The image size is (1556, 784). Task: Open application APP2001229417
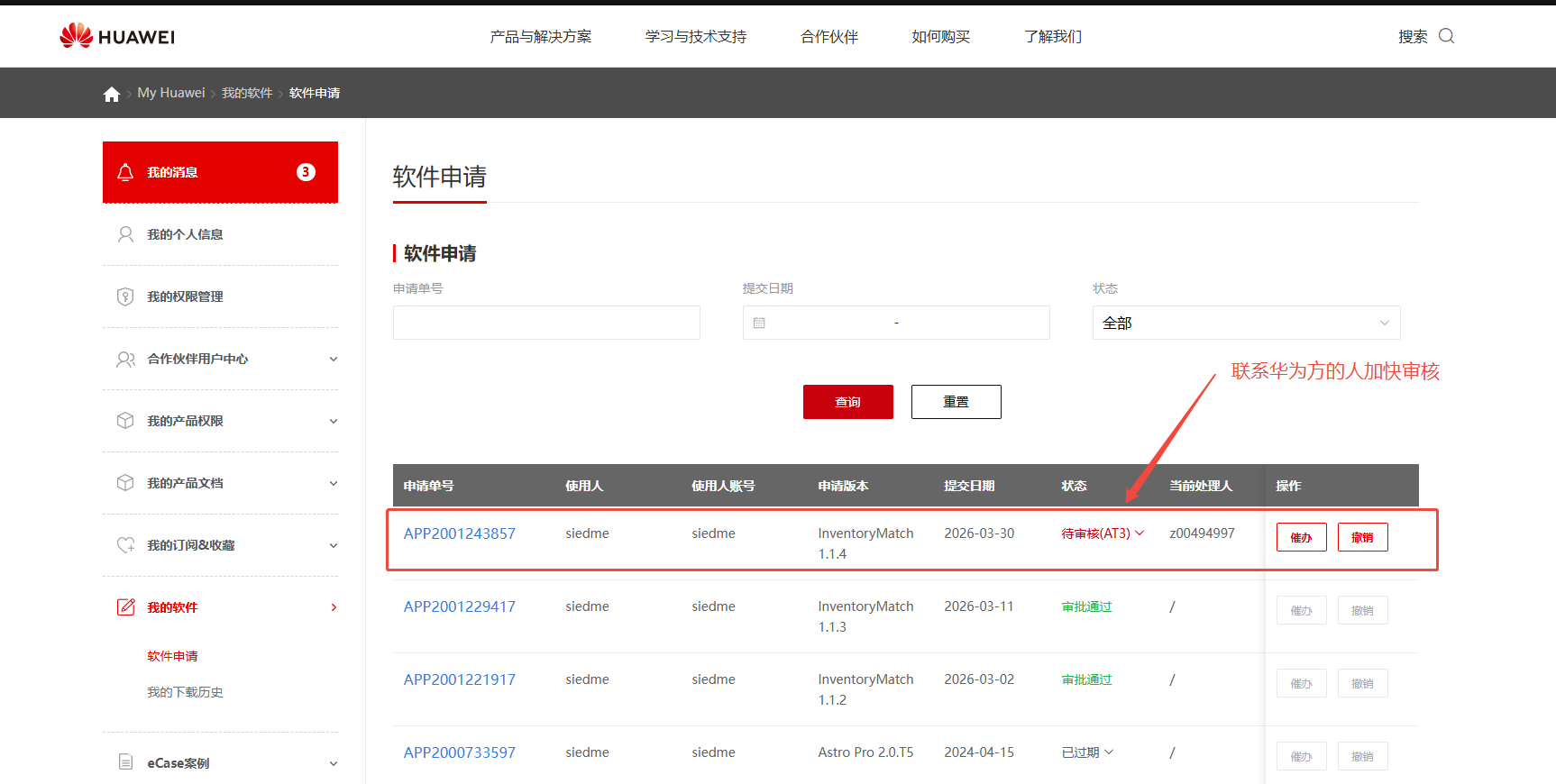(460, 606)
